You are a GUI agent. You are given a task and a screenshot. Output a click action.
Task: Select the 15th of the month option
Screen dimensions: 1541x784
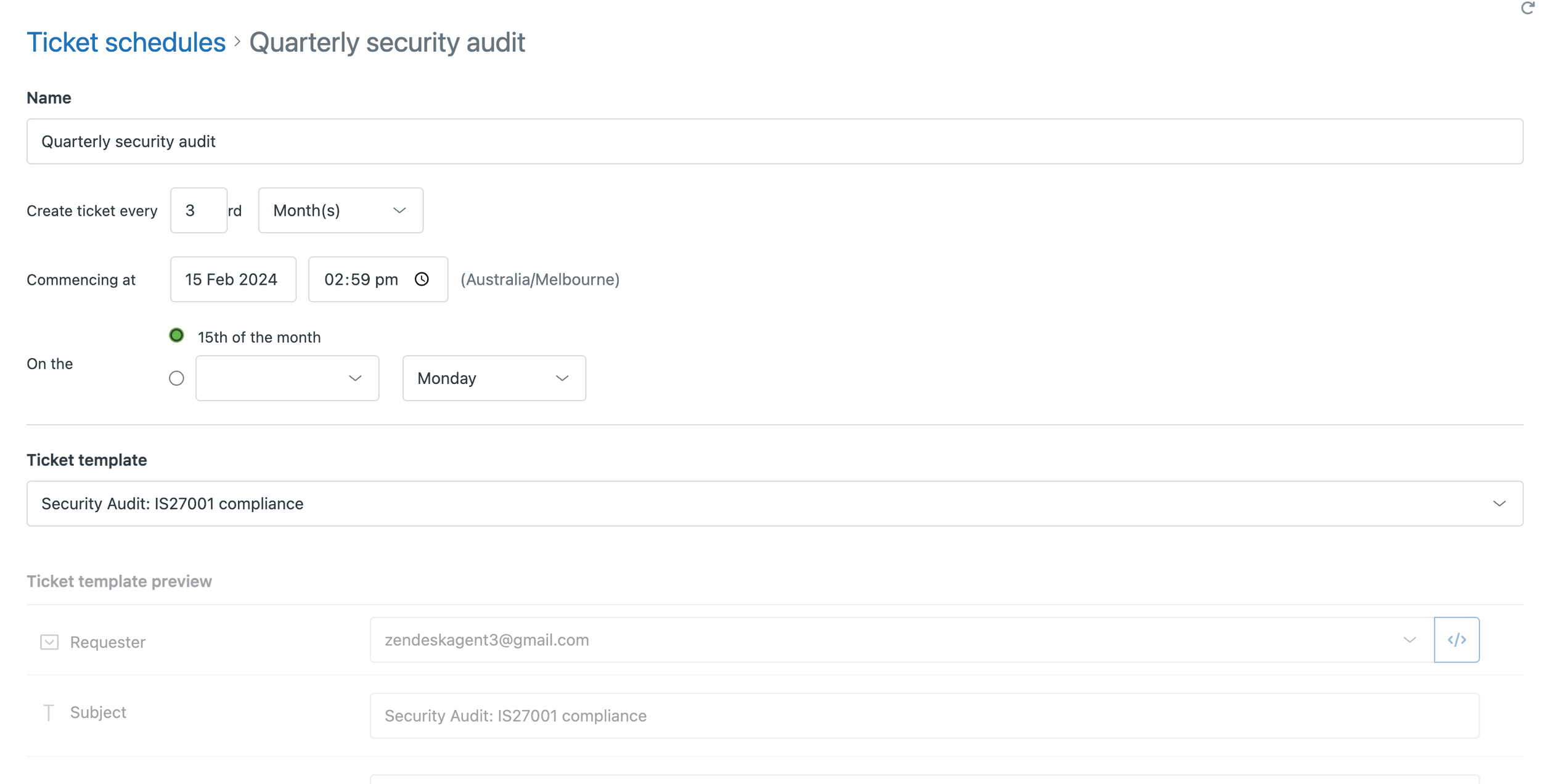[x=176, y=336]
